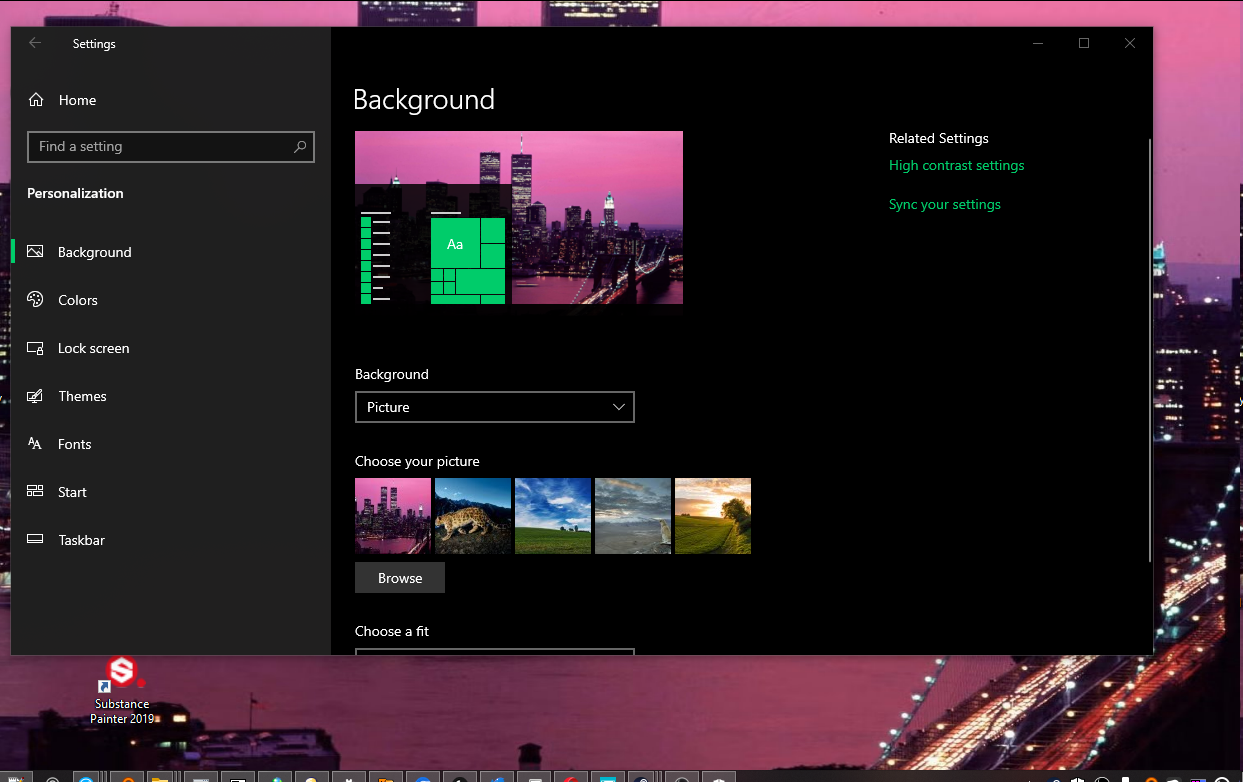
Task: Click the chevron arrow of the Picture combo box
Action: point(619,407)
